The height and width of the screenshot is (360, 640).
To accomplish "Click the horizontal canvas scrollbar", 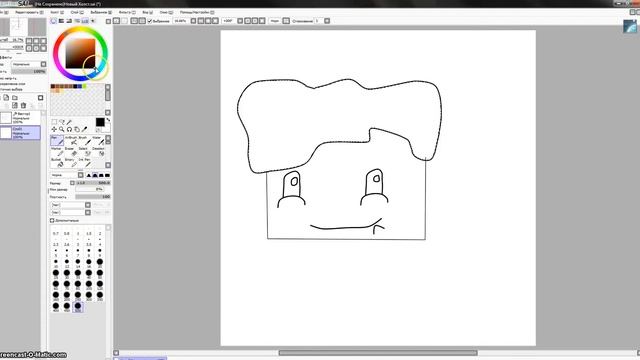I will click(378, 353).
